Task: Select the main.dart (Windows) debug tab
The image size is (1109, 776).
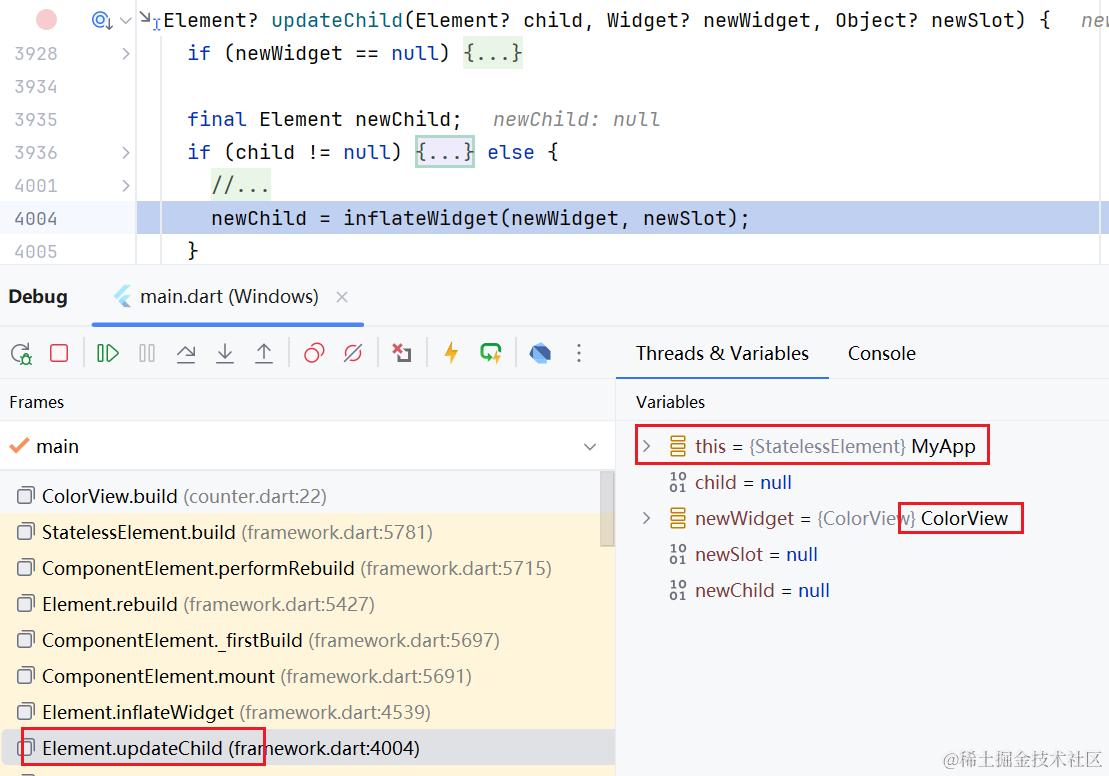Action: click(x=228, y=296)
